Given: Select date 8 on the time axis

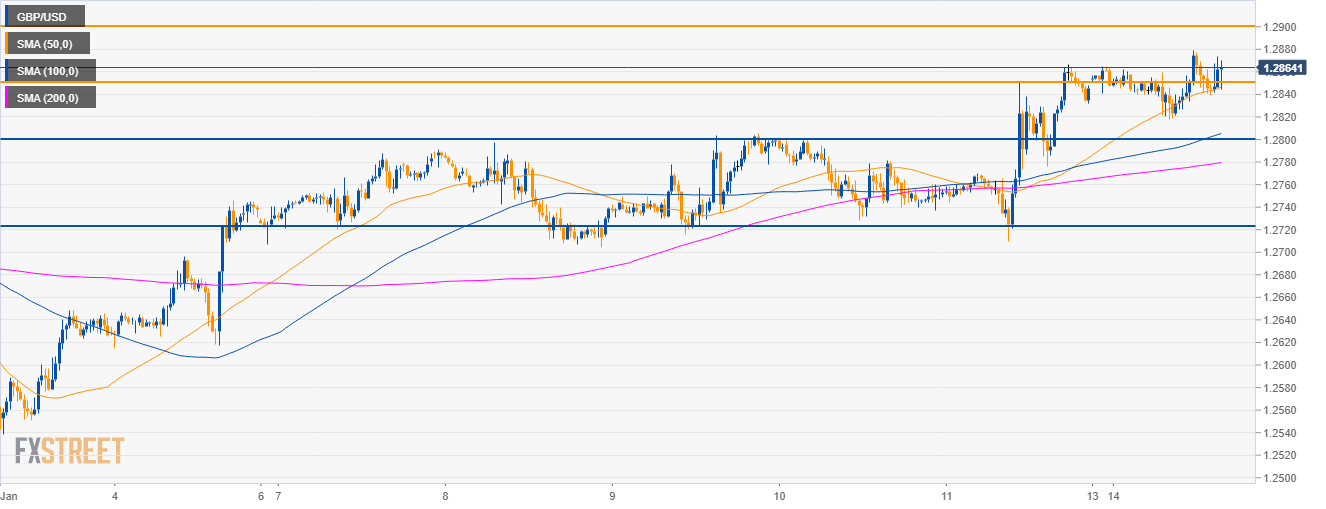Looking at the screenshot, I should [x=445, y=496].
